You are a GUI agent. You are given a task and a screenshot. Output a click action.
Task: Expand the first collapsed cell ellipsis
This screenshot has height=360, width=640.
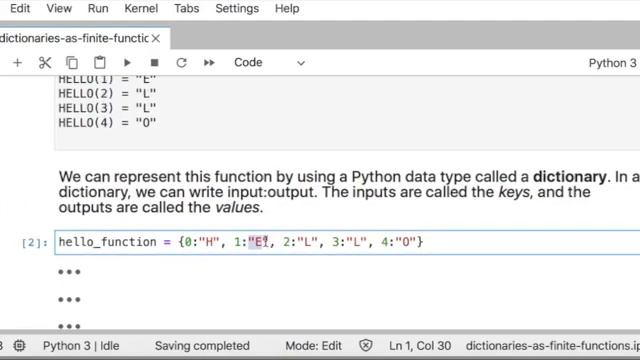point(69,272)
